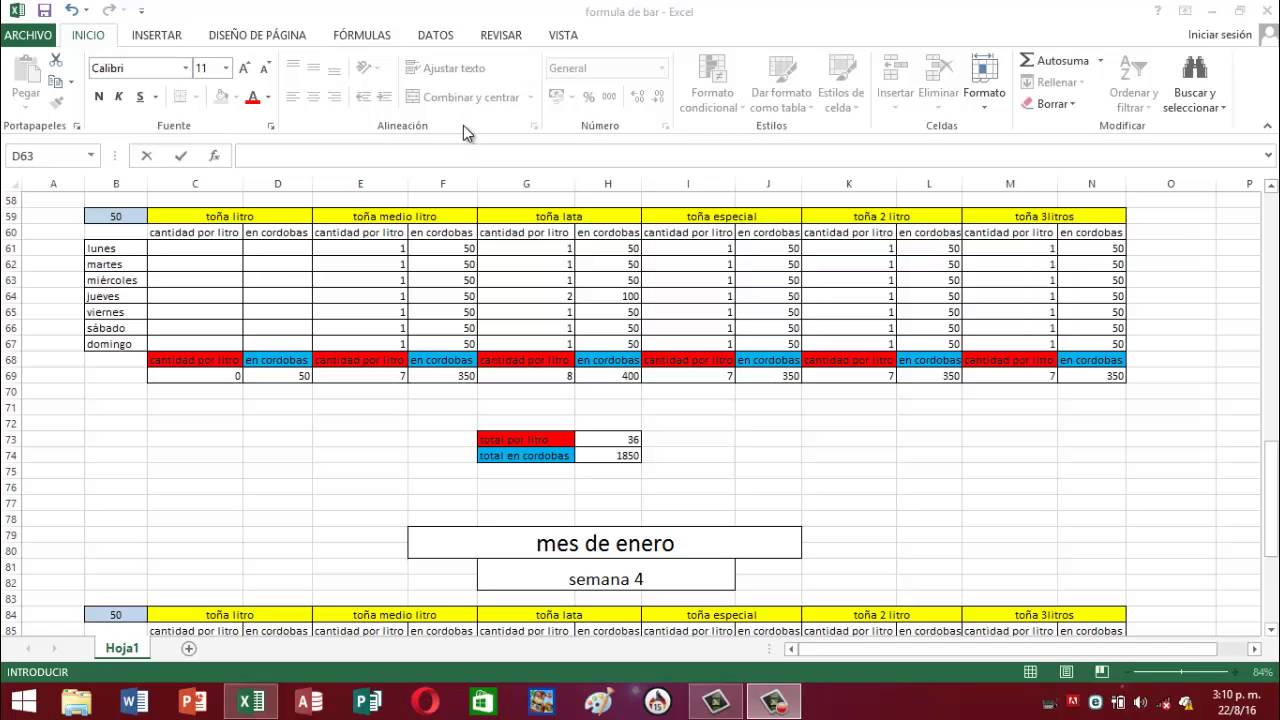
Task: Click the Cut scissors icon
Action: point(56,61)
